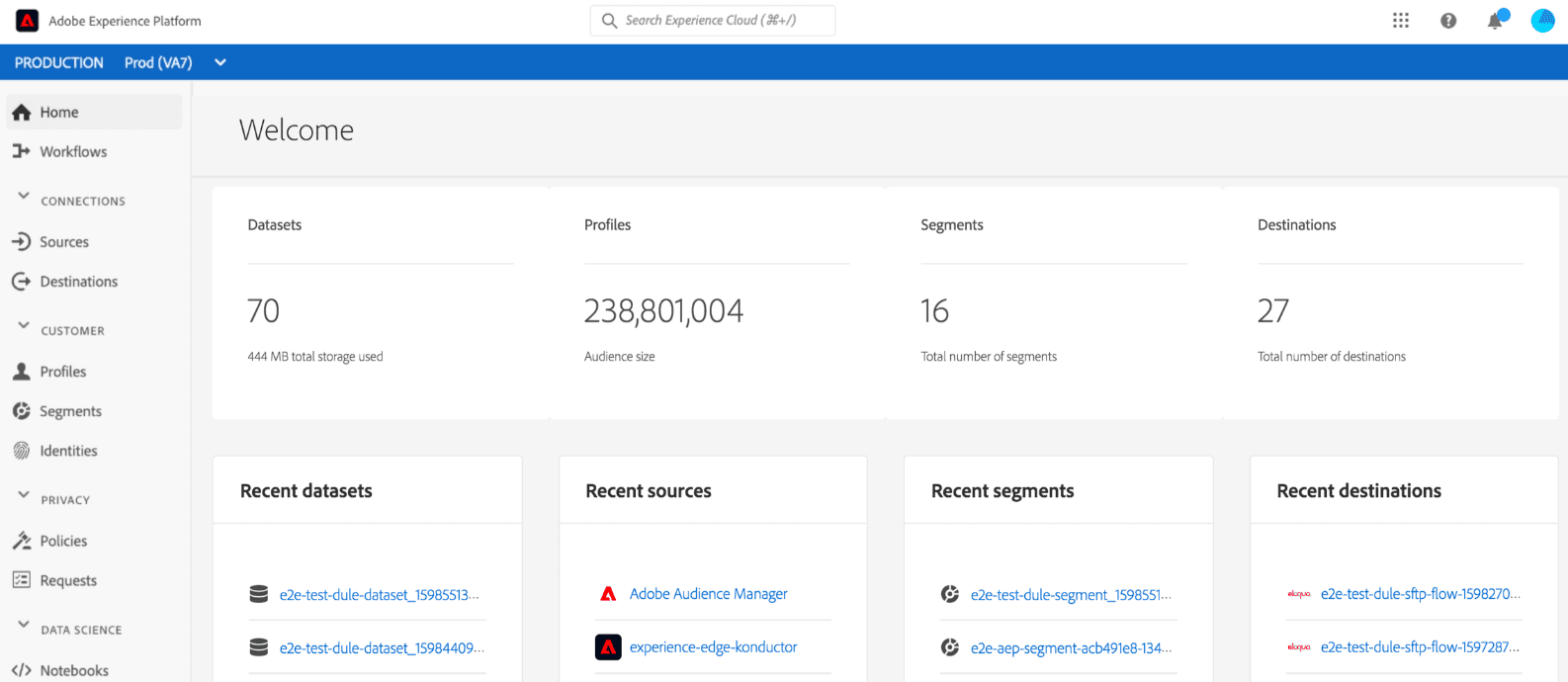Collapse the CUSTOMER section chevron

click(24, 326)
